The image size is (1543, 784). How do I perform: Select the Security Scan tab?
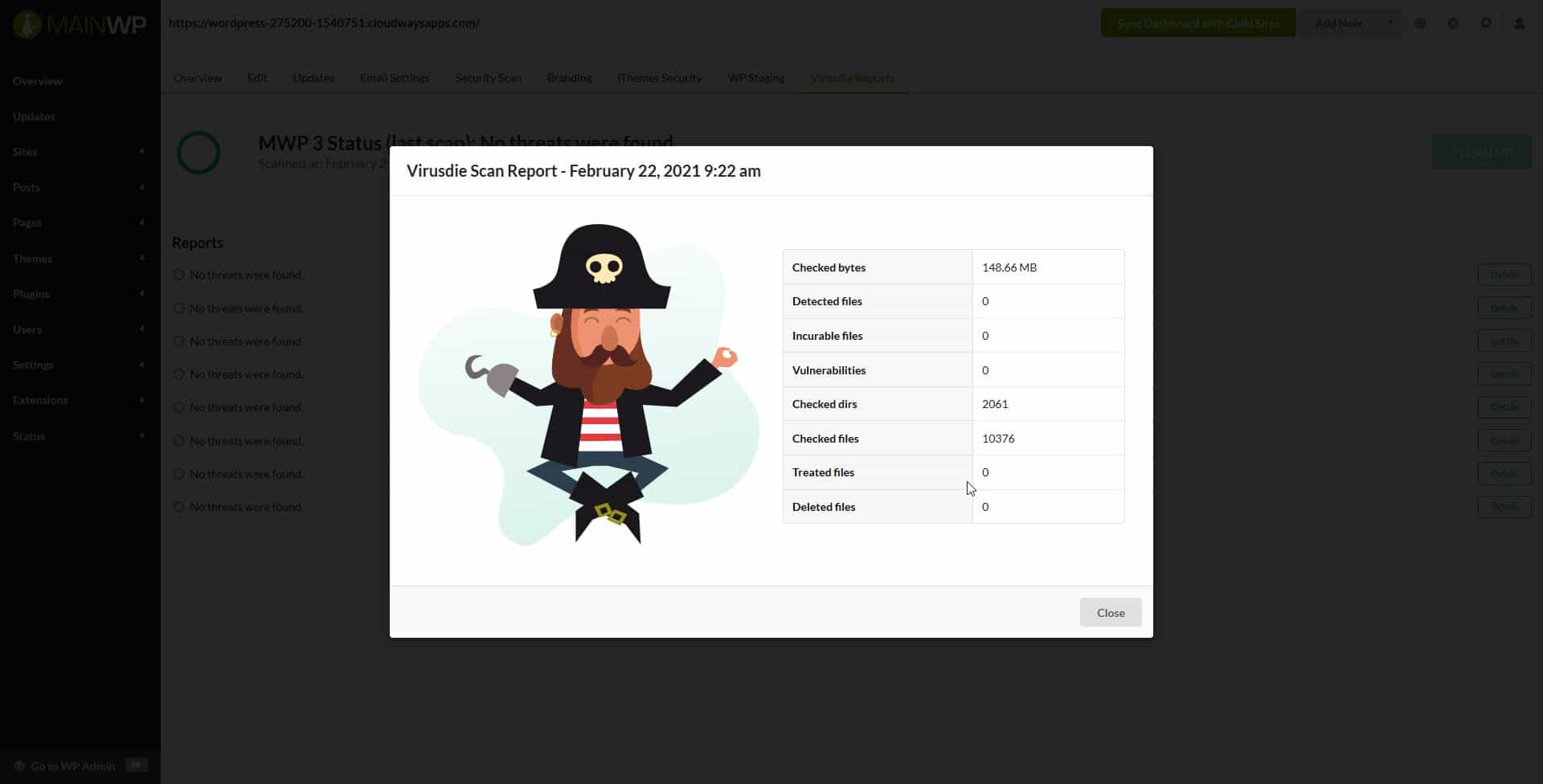(489, 78)
